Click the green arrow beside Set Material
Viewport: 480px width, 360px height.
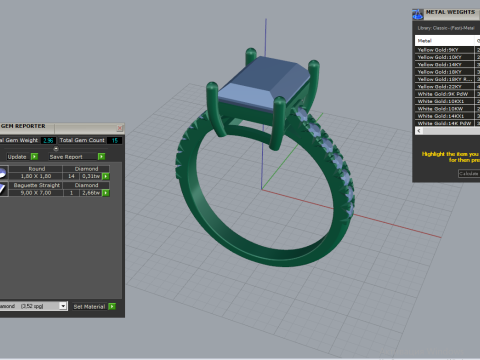pos(112,306)
